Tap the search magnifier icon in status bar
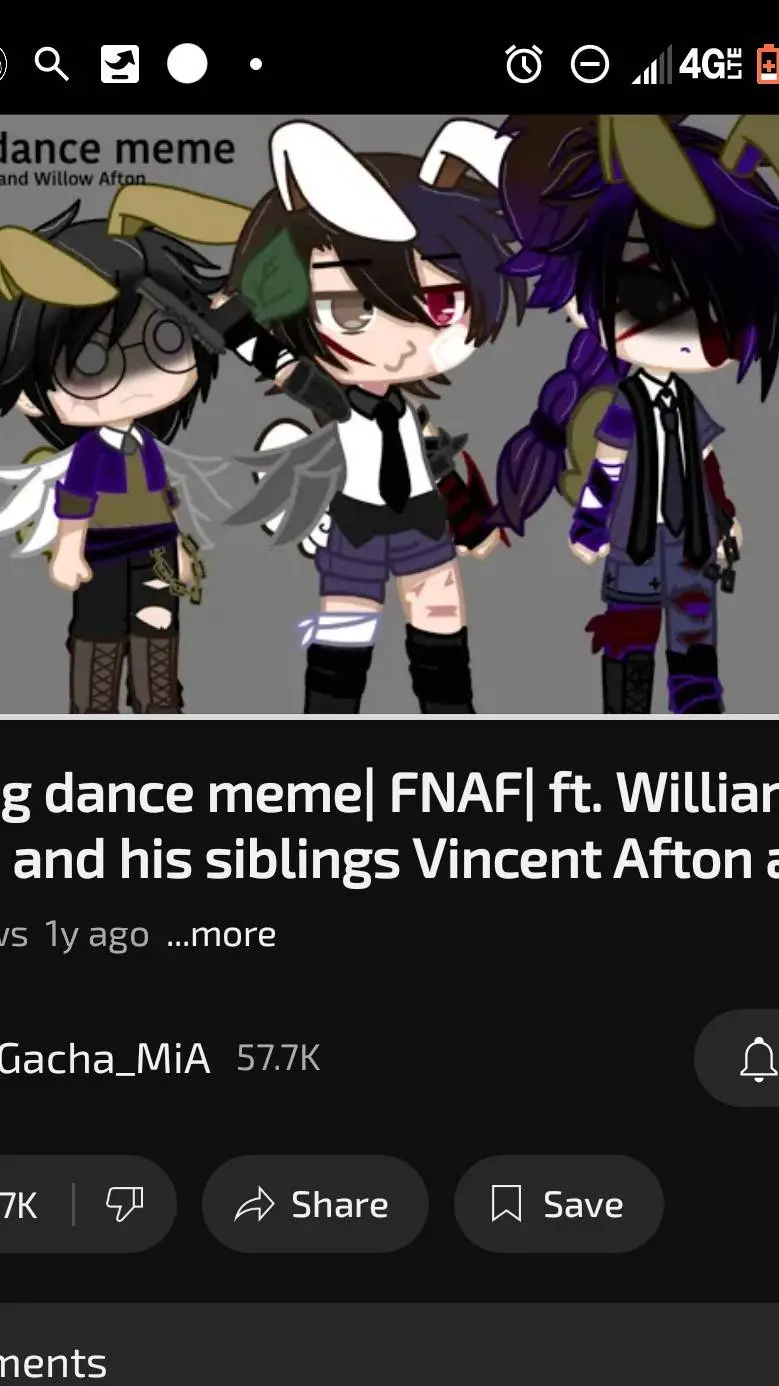Image resolution: width=779 pixels, height=1386 pixels. (x=51, y=65)
